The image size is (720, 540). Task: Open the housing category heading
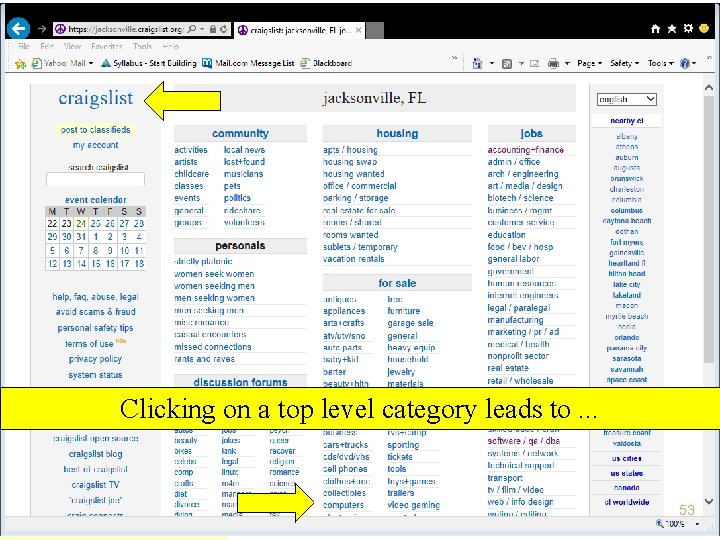pos(397,134)
